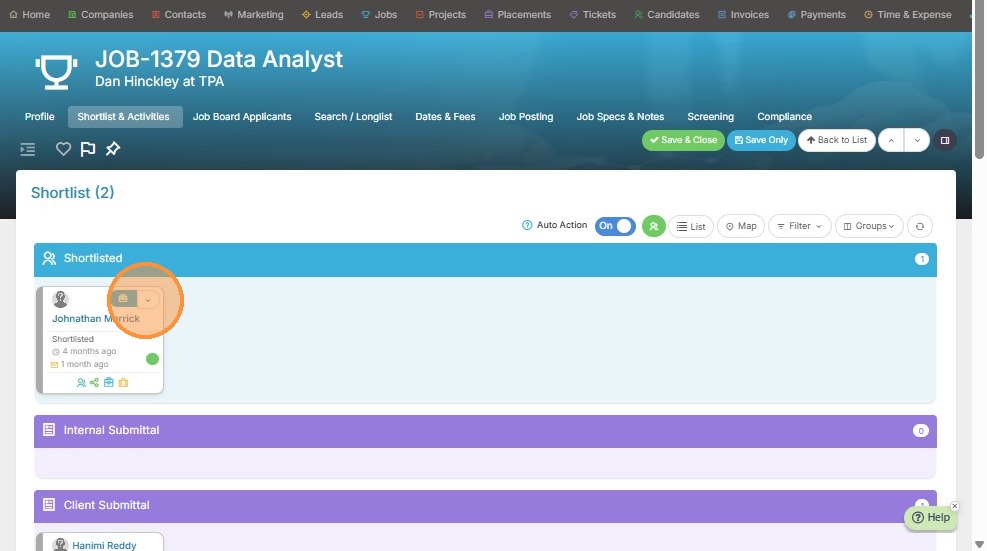Expand the chevron dropdown on Johnathan Merrick's card
The image size is (987, 551).
(148, 299)
